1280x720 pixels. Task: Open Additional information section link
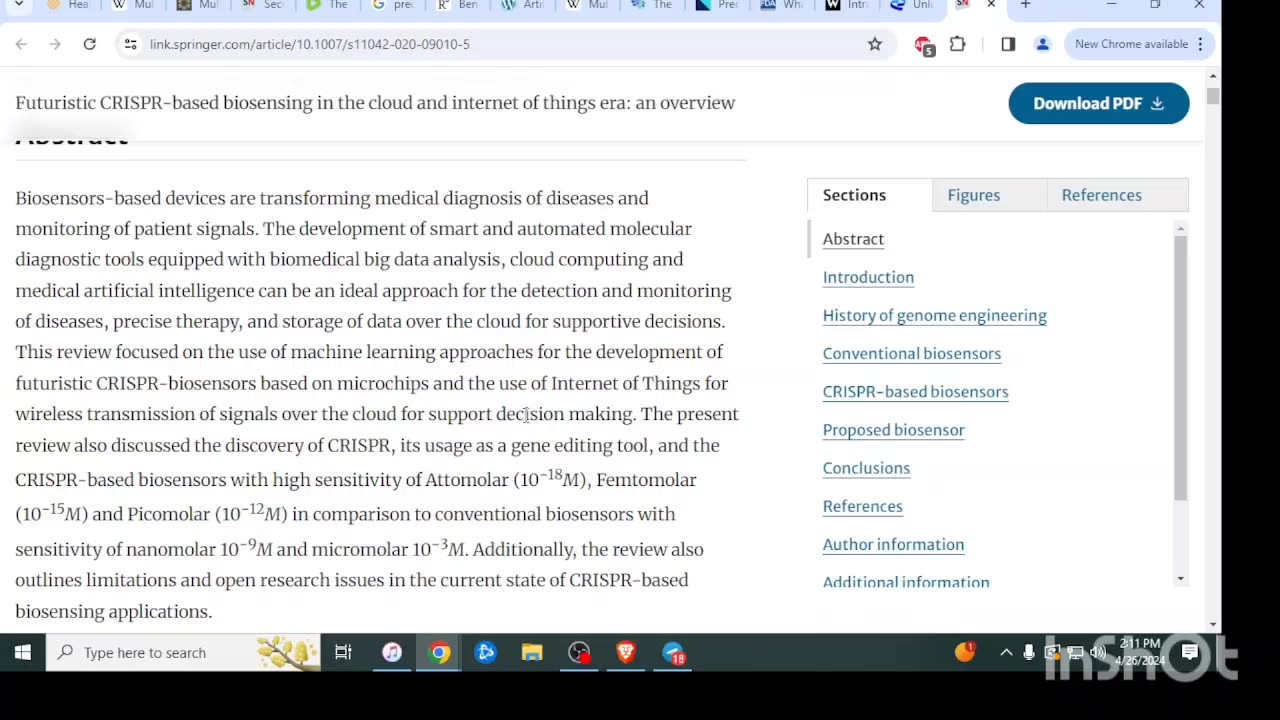(x=905, y=581)
